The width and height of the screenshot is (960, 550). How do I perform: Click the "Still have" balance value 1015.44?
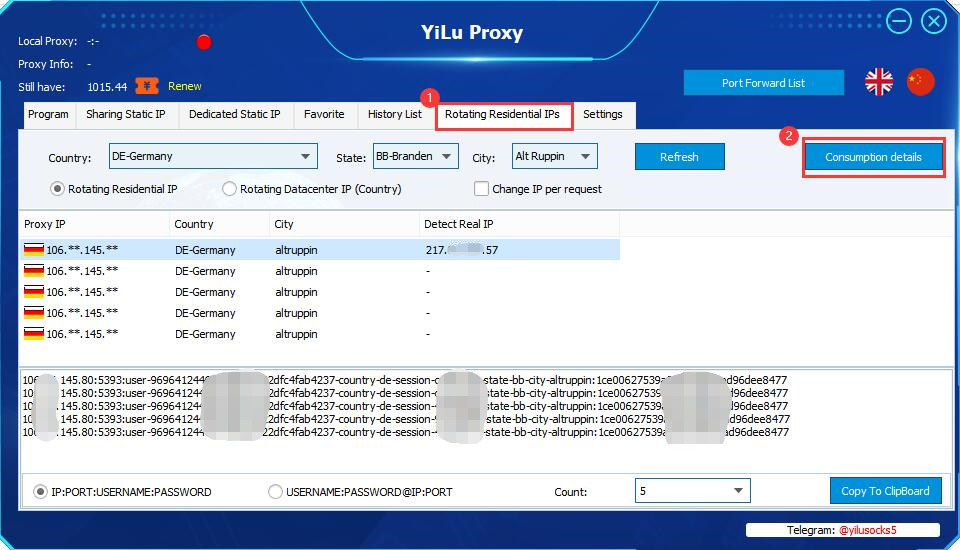107,87
